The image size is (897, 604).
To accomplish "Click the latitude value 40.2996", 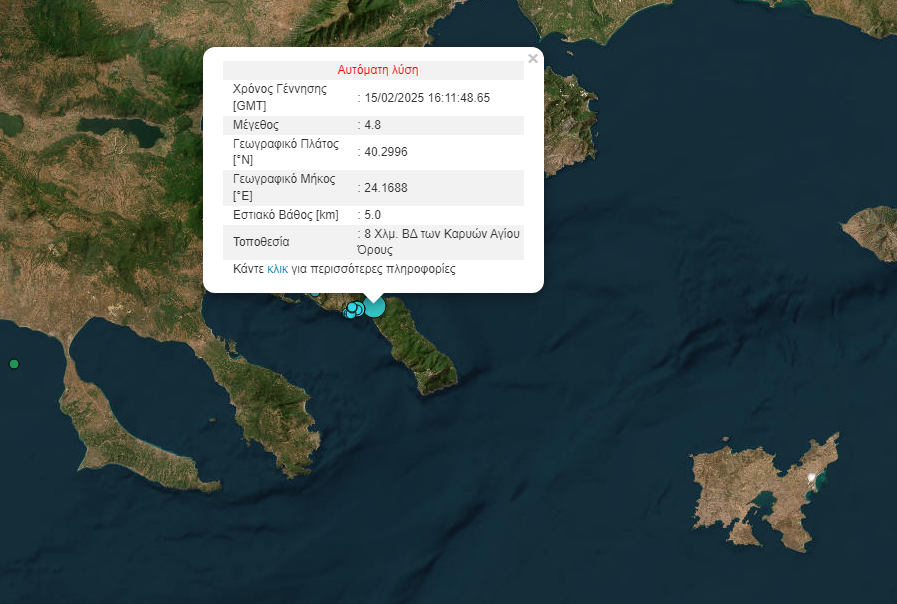I will [x=386, y=152].
